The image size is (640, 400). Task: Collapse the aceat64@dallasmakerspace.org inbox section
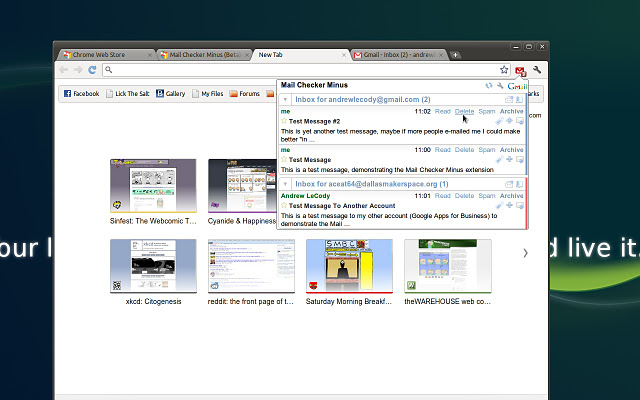[285, 184]
